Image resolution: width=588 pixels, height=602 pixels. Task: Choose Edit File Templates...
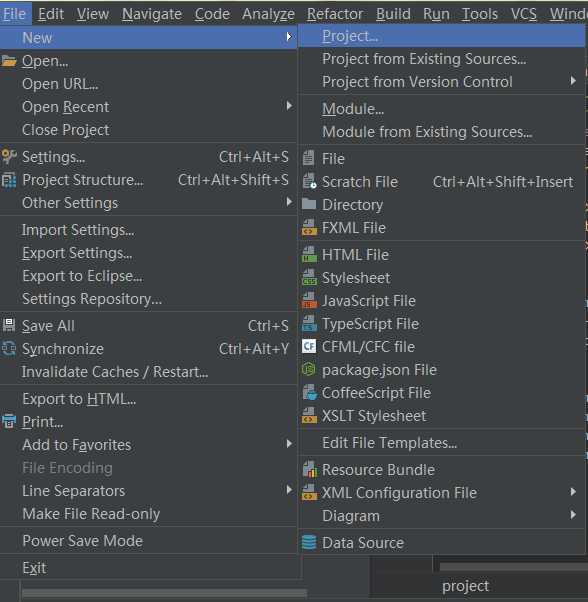pyautogui.click(x=442, y=443)
